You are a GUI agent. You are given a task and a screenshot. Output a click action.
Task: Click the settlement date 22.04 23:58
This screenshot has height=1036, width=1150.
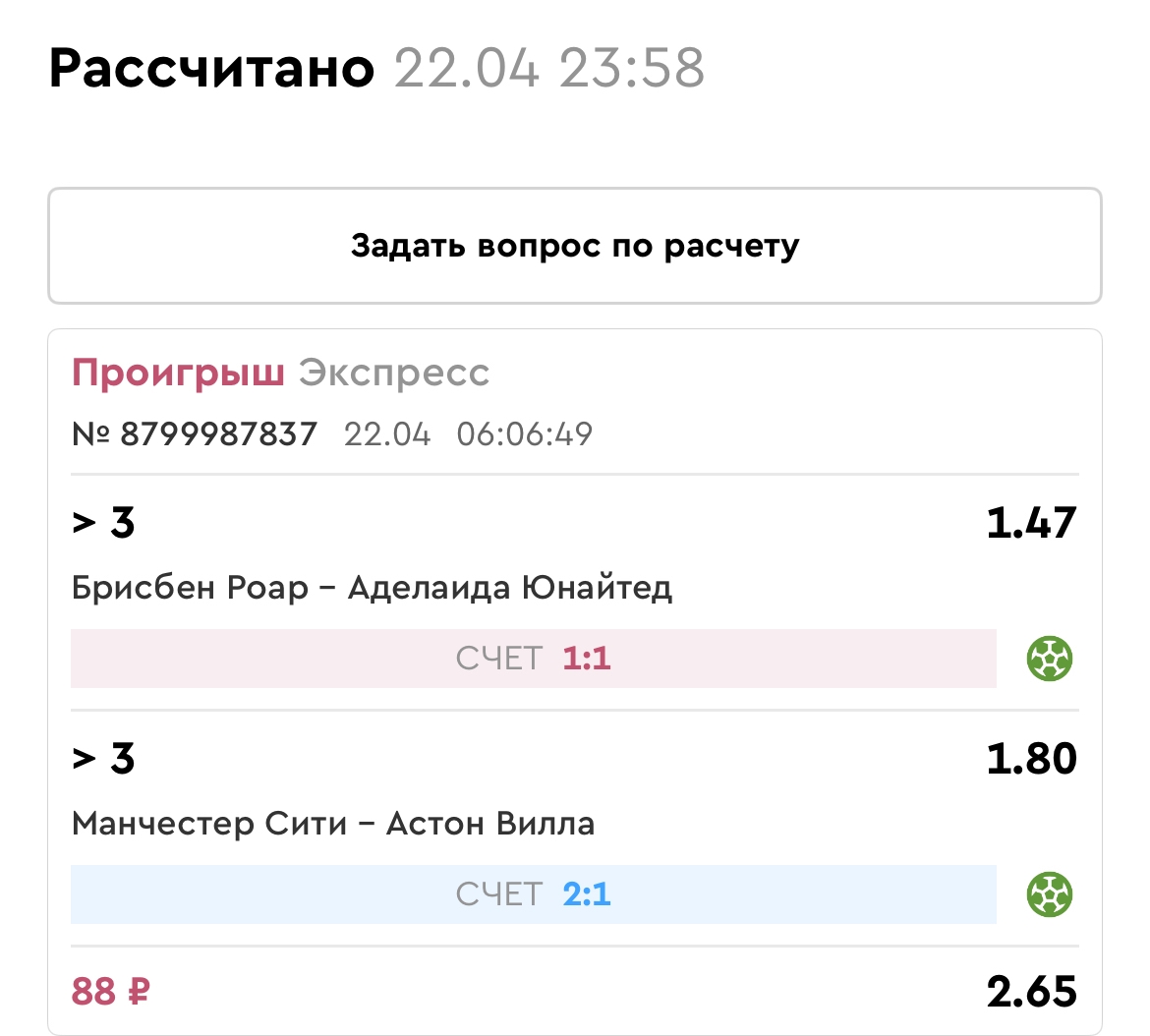tap(549, 69)
